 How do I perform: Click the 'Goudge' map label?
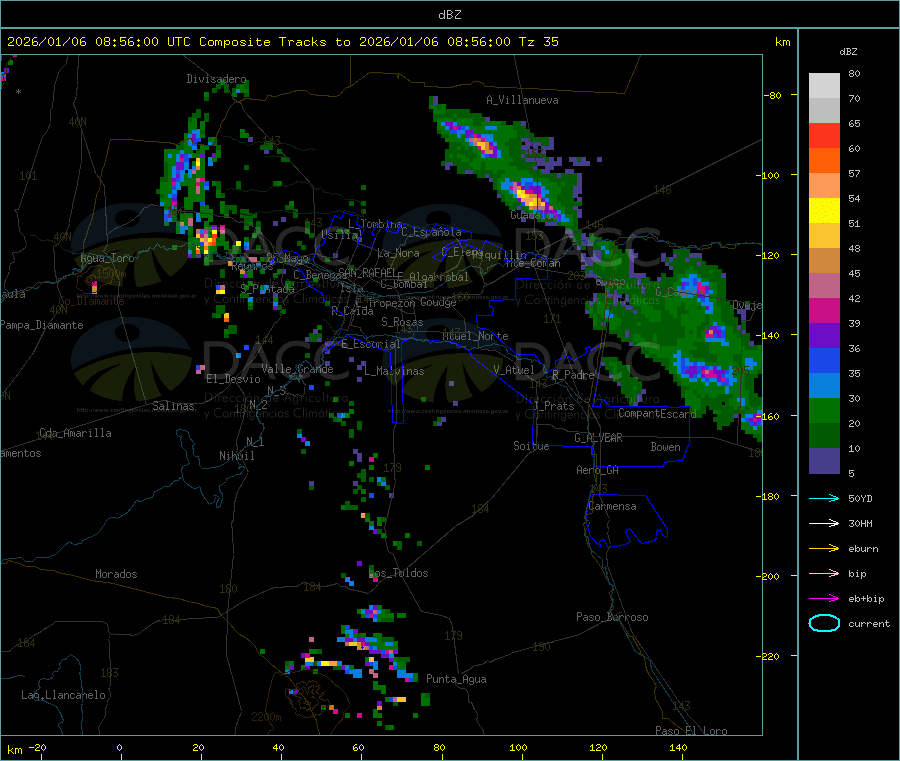pyautogui.click(x=438, y=302)
